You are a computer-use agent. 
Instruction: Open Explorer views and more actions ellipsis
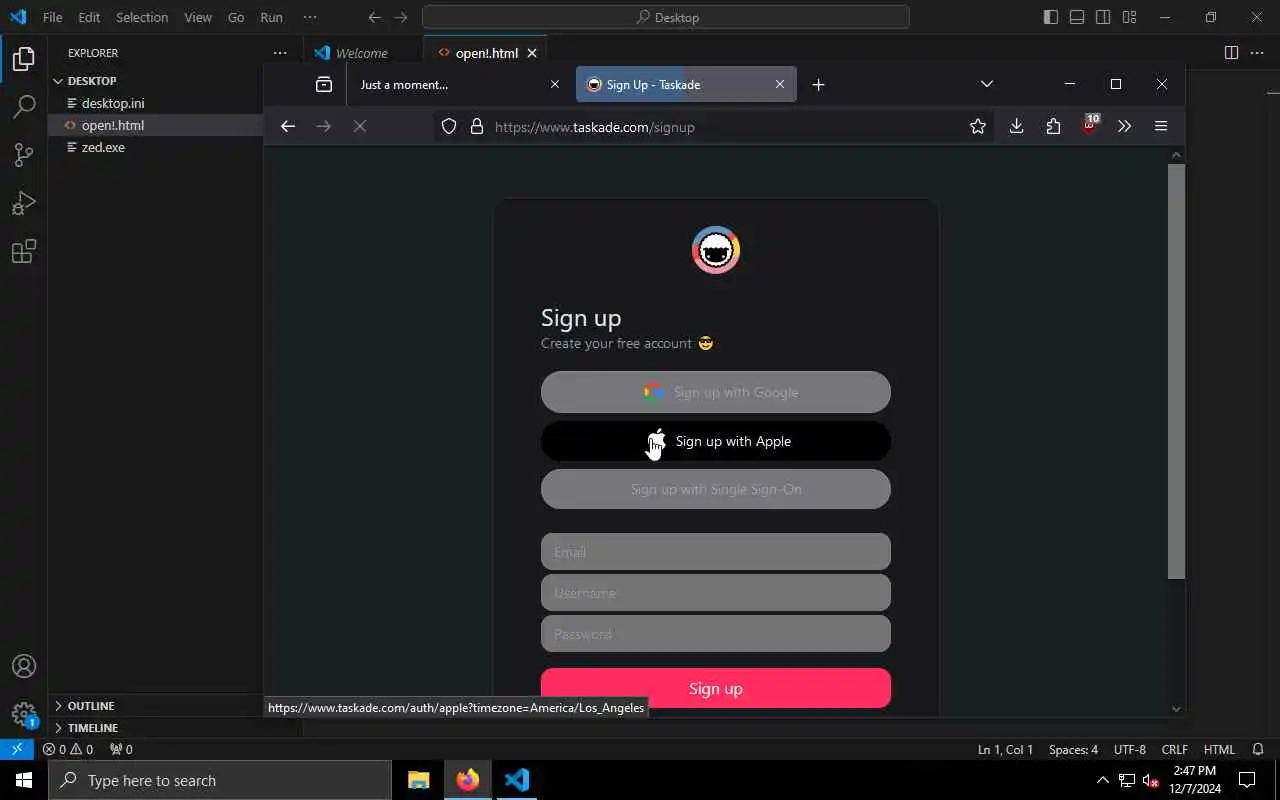click(x=280, y=53)
